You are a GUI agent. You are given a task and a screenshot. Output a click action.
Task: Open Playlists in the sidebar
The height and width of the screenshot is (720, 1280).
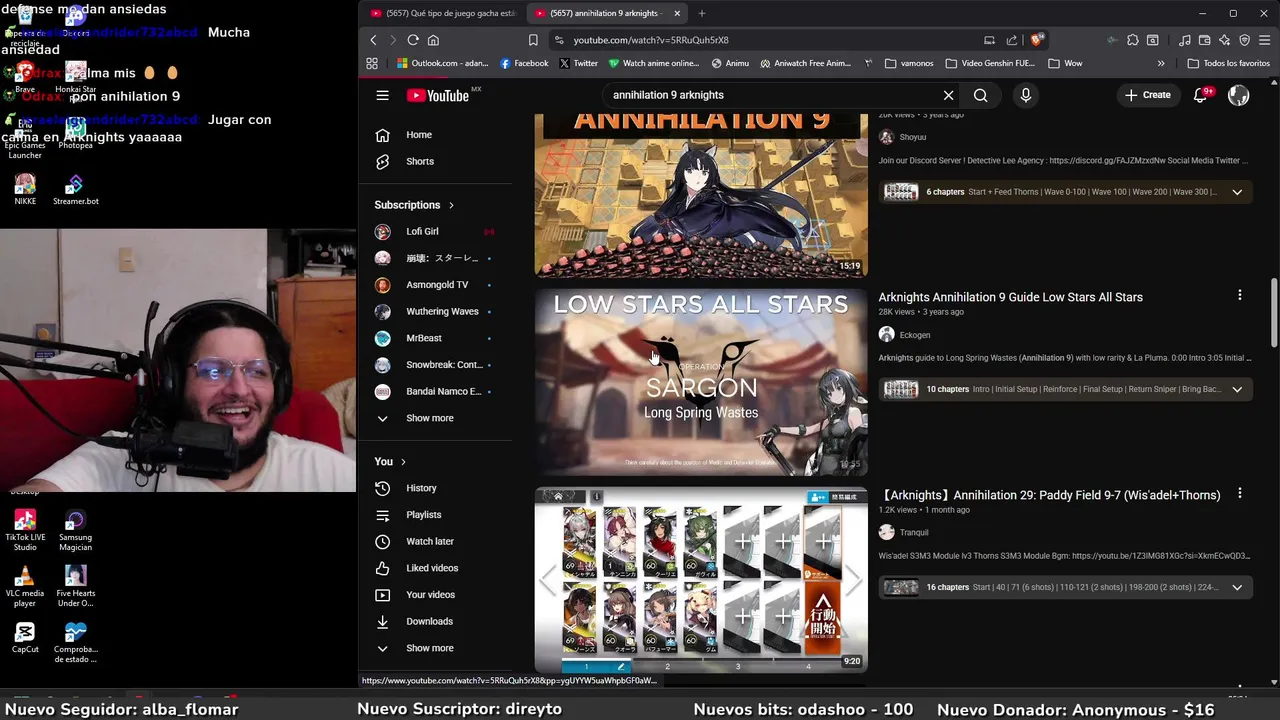[x=423, y=515]
